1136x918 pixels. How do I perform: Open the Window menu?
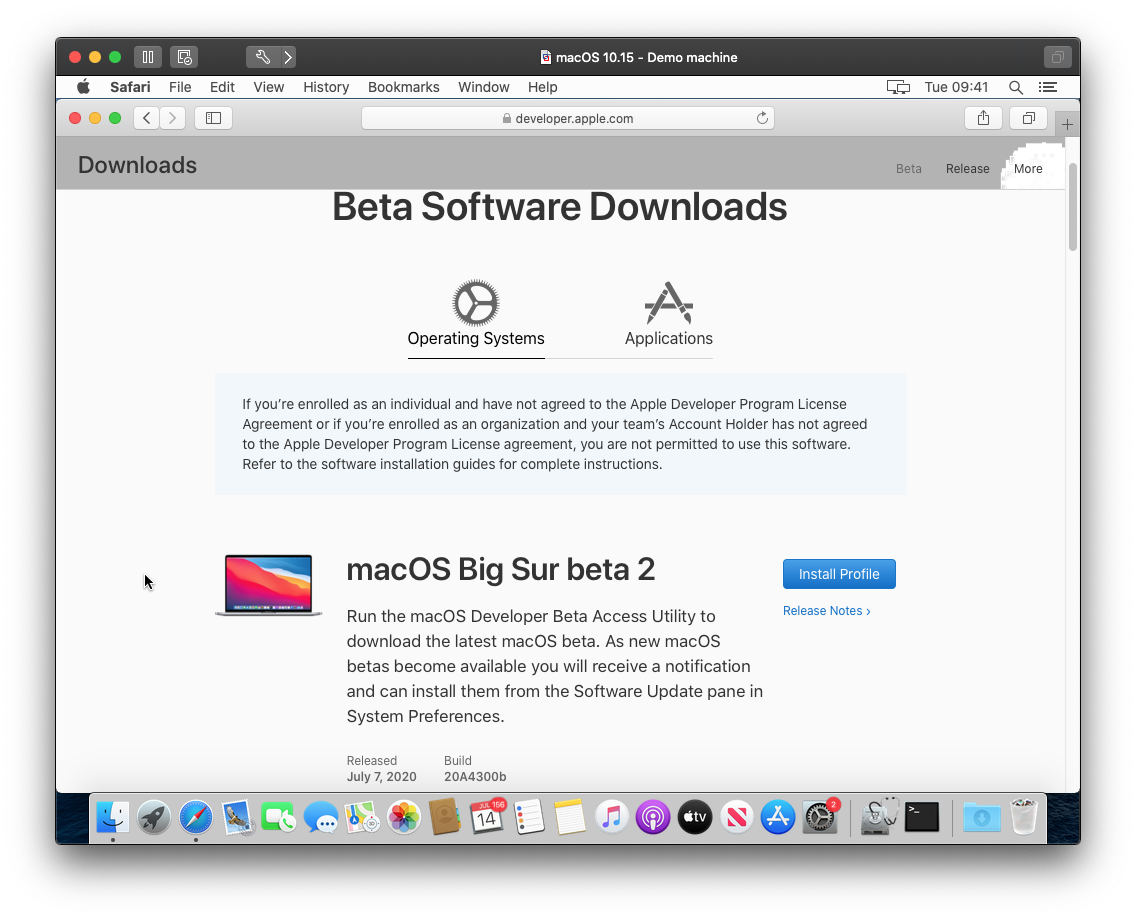(x=484, y=87)
